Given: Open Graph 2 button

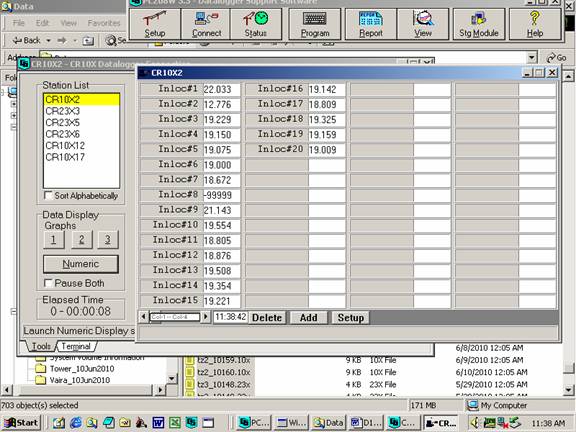Looking at the screenshot, I should 82,240.
